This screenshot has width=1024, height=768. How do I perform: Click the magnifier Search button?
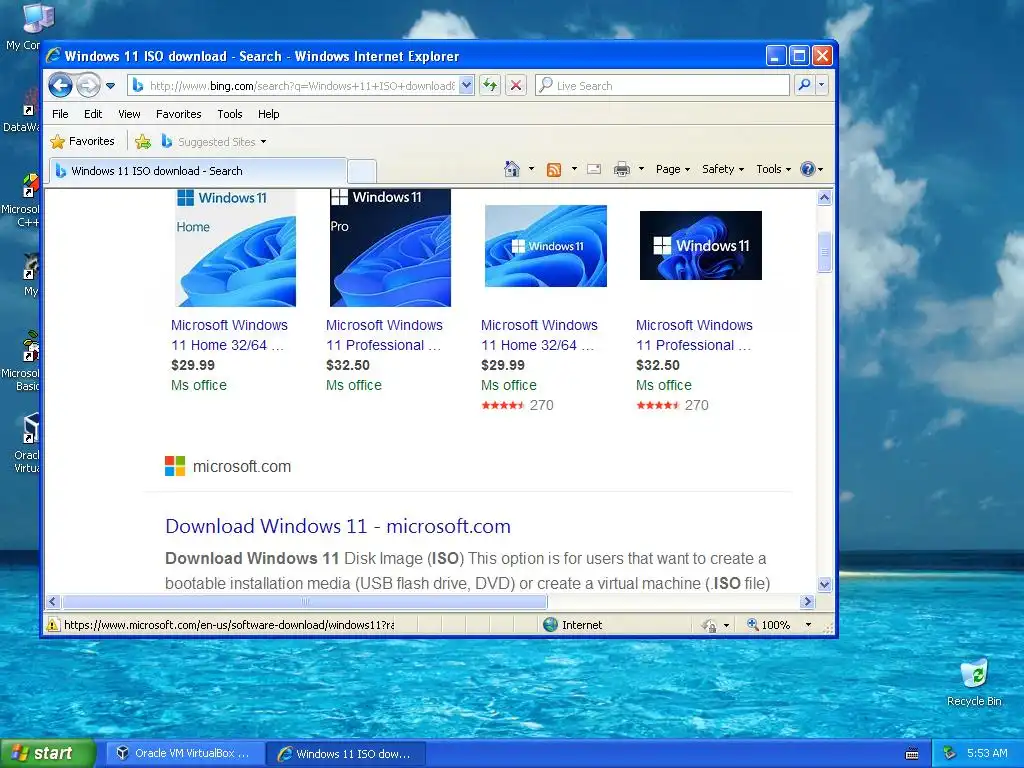pos(805,86)
